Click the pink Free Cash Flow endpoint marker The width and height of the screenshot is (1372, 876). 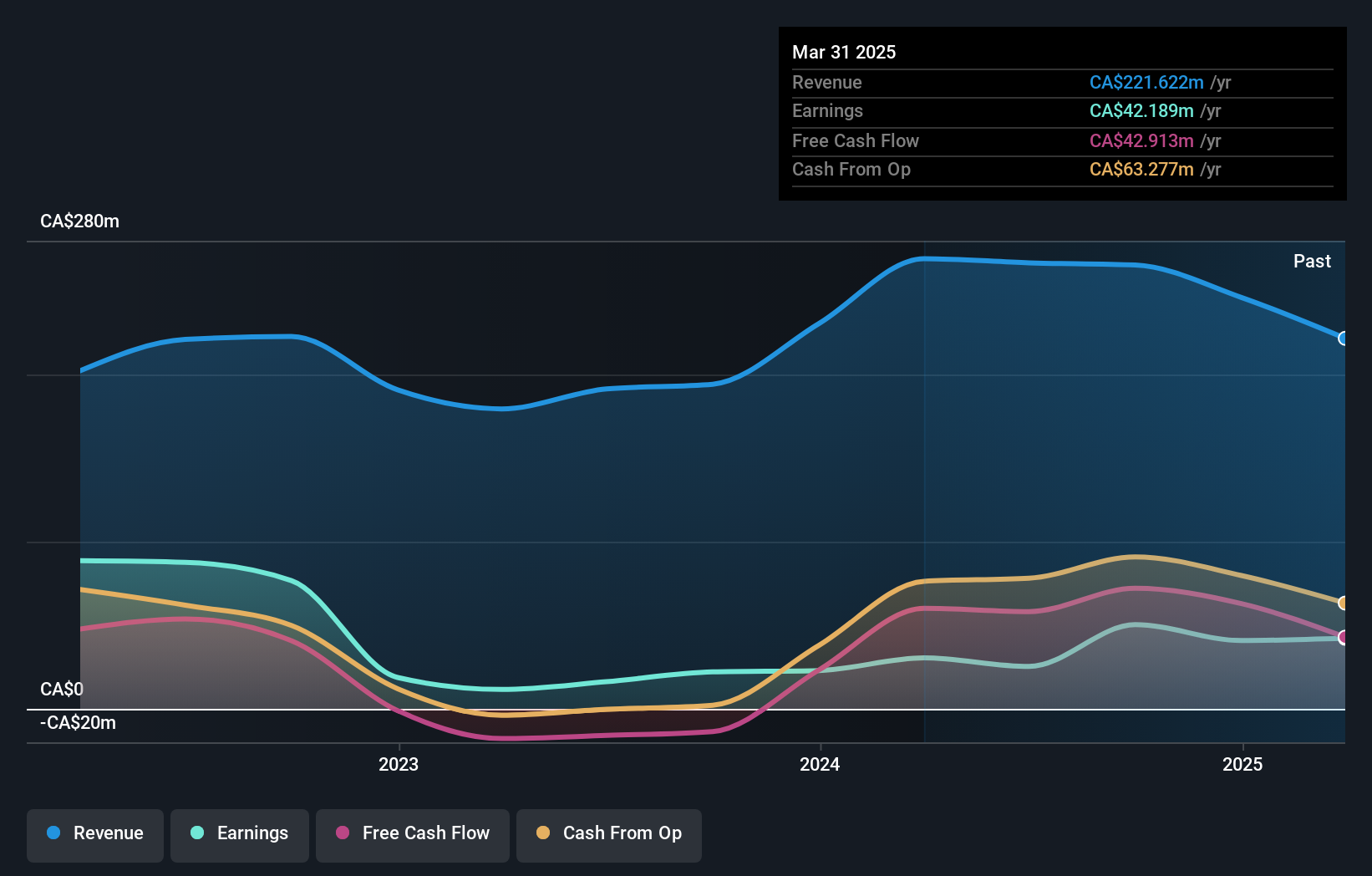(1343, 637)
